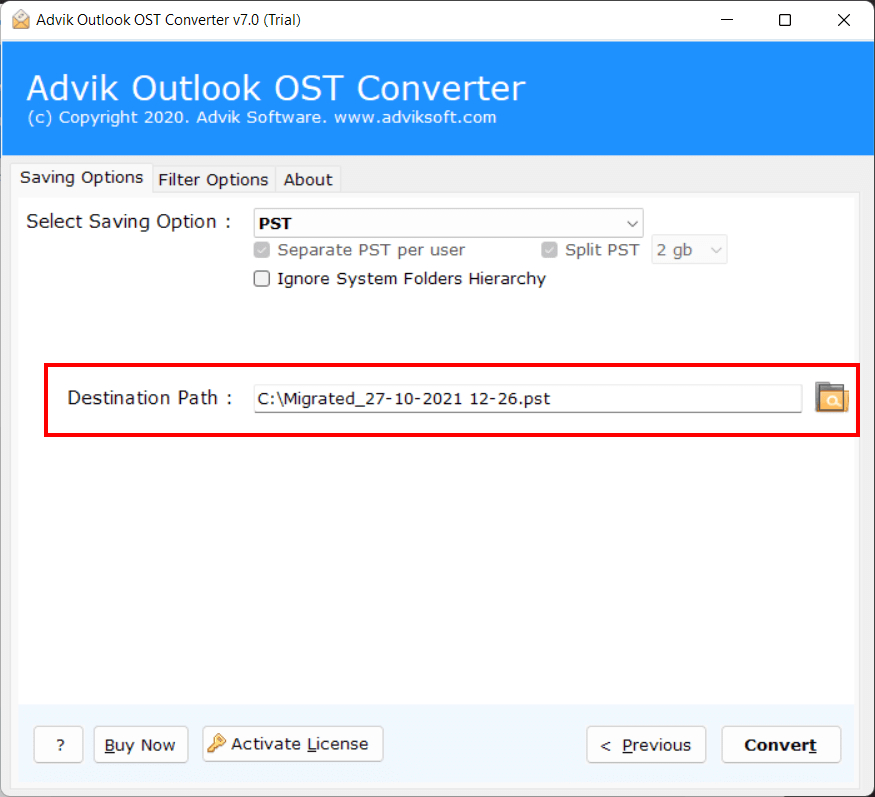The width and height of the screenshot is (875, 797).
Task: Click the Select Saving Option label
Action: click(x=129, y=222)
